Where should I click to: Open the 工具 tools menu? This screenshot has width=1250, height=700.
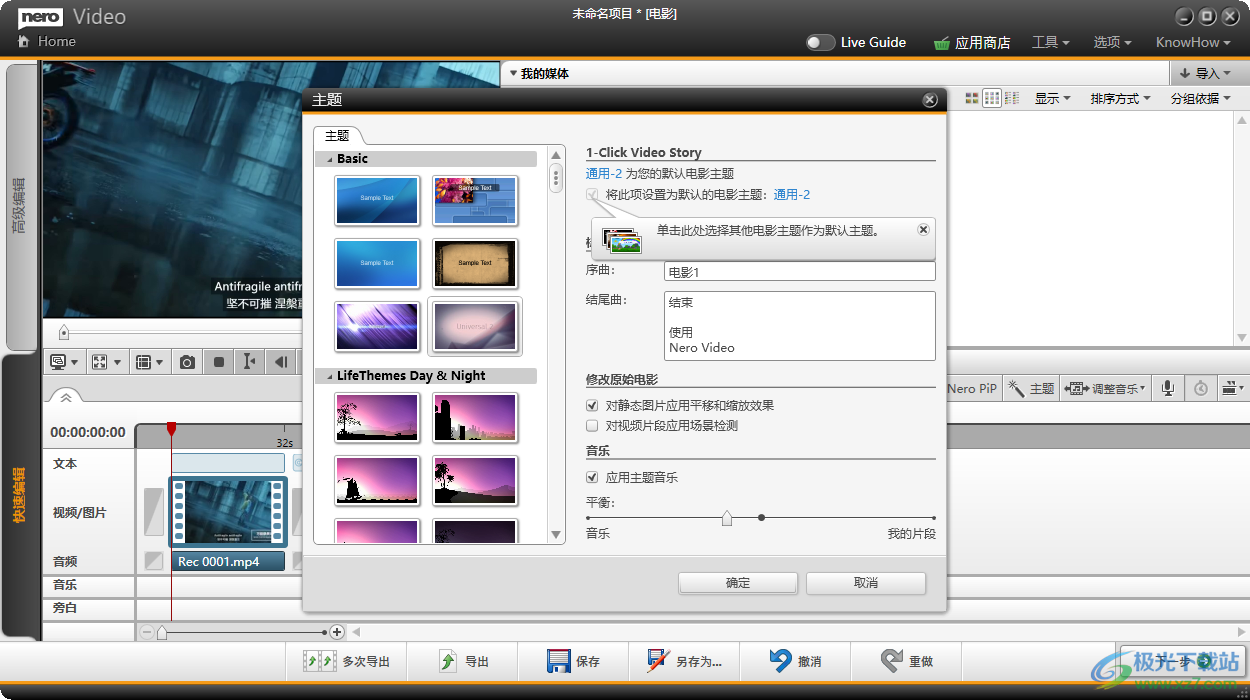(1051, 42)
